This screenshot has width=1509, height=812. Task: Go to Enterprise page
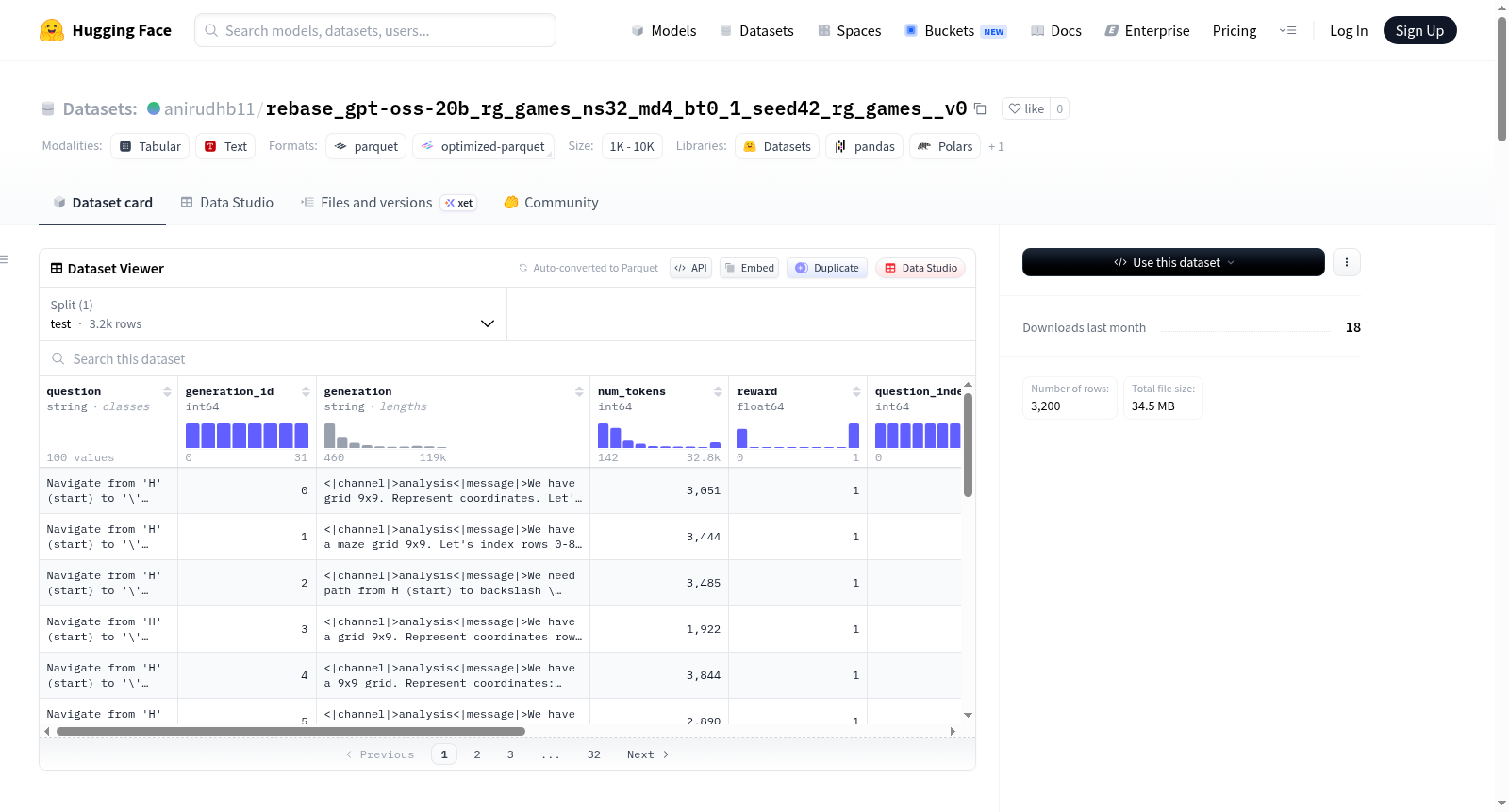tap(1147, 30)
